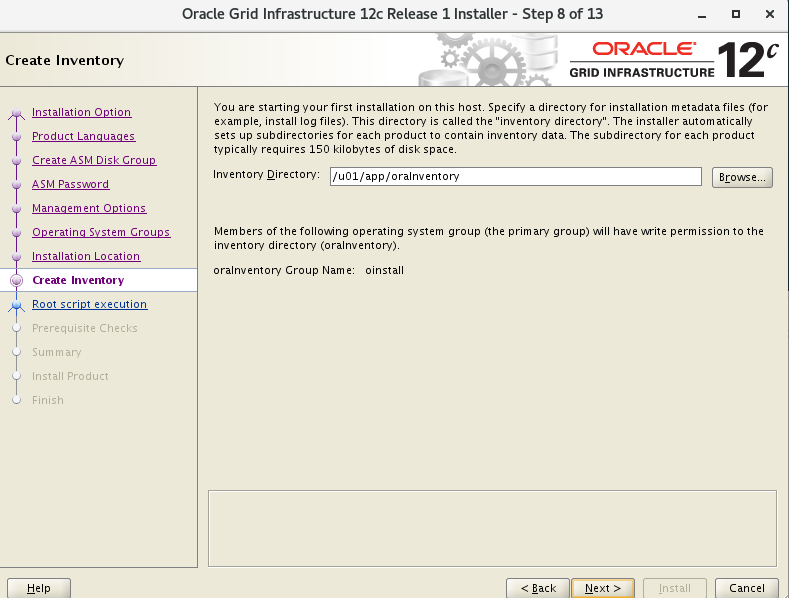Click the Summary step text
This screenshot has height=598, width=789.
click(x=56, y=352)
